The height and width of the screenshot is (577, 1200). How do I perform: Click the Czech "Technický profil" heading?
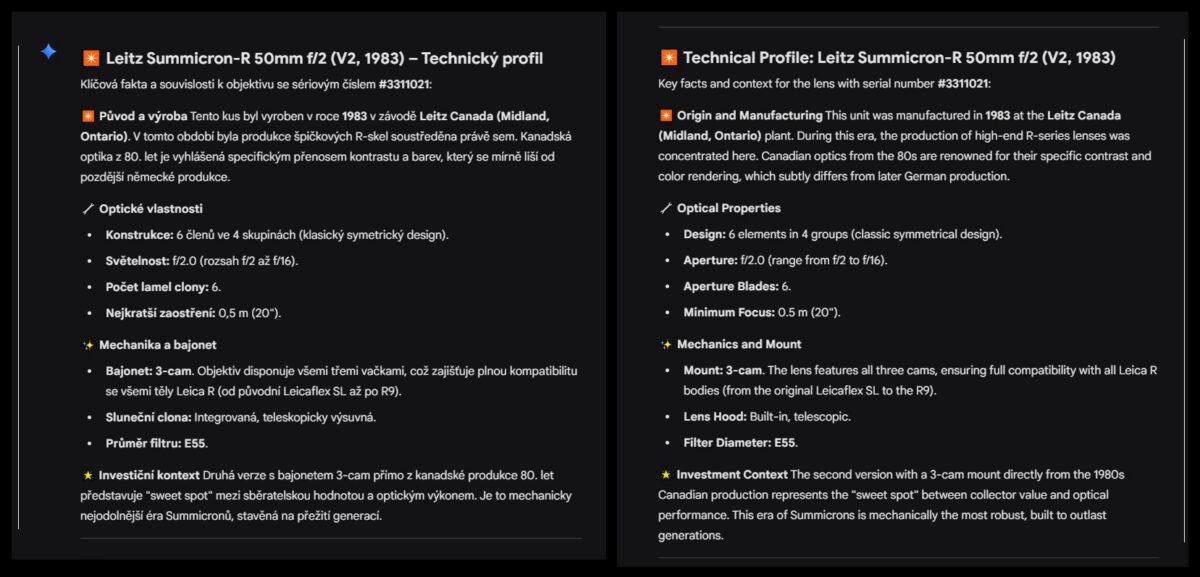click(x=325, y=59)
